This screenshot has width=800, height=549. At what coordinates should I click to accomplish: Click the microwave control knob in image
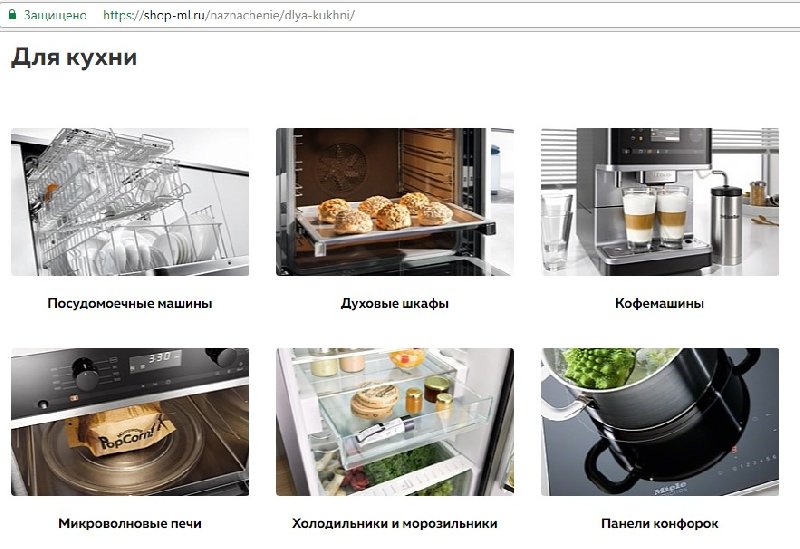(85, 374)
